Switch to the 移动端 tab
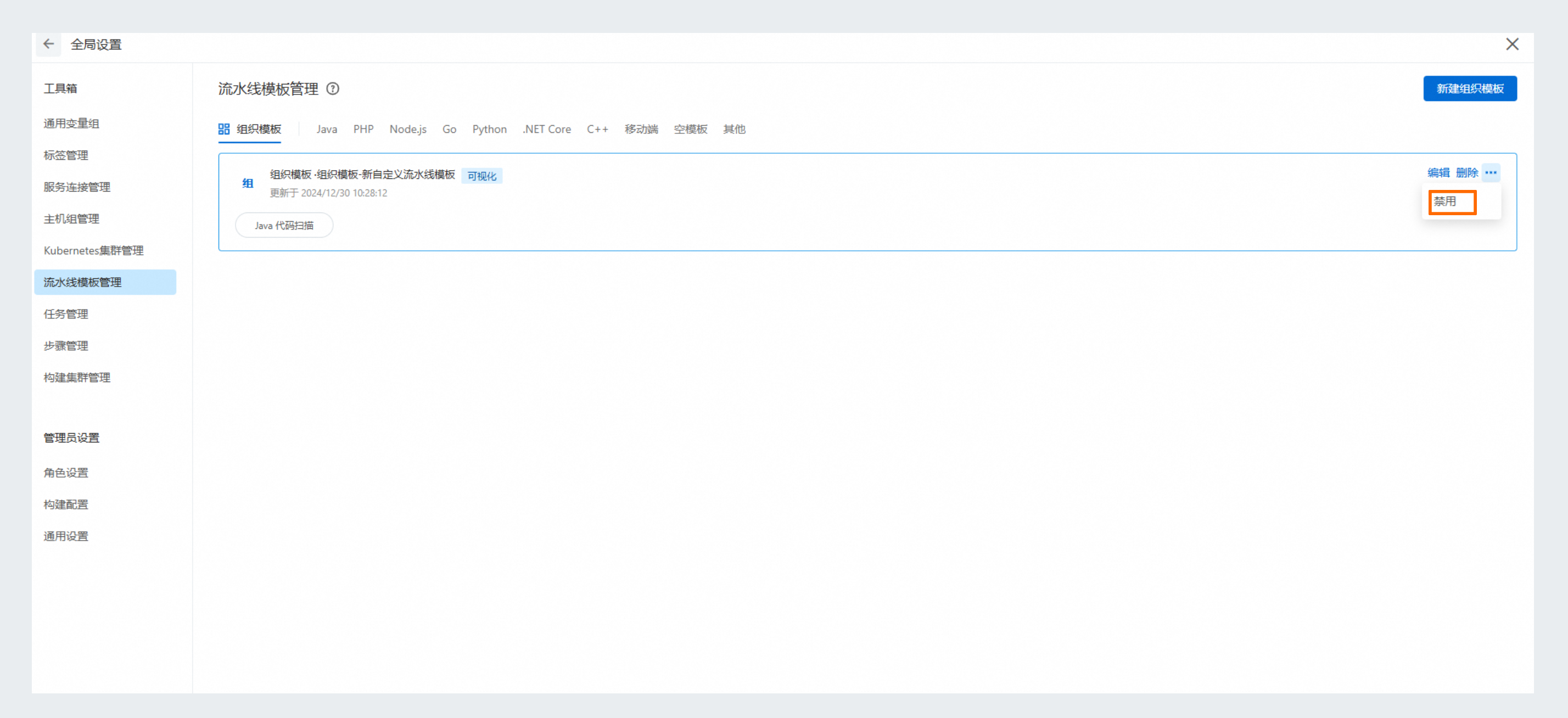The width and height of the screenshot is (1568, 718). (x=641, y=129)
